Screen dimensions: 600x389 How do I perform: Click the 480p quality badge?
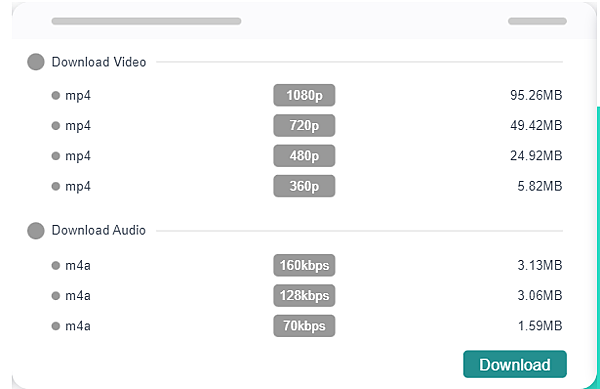pyautogui.click(x=304, y=156)
